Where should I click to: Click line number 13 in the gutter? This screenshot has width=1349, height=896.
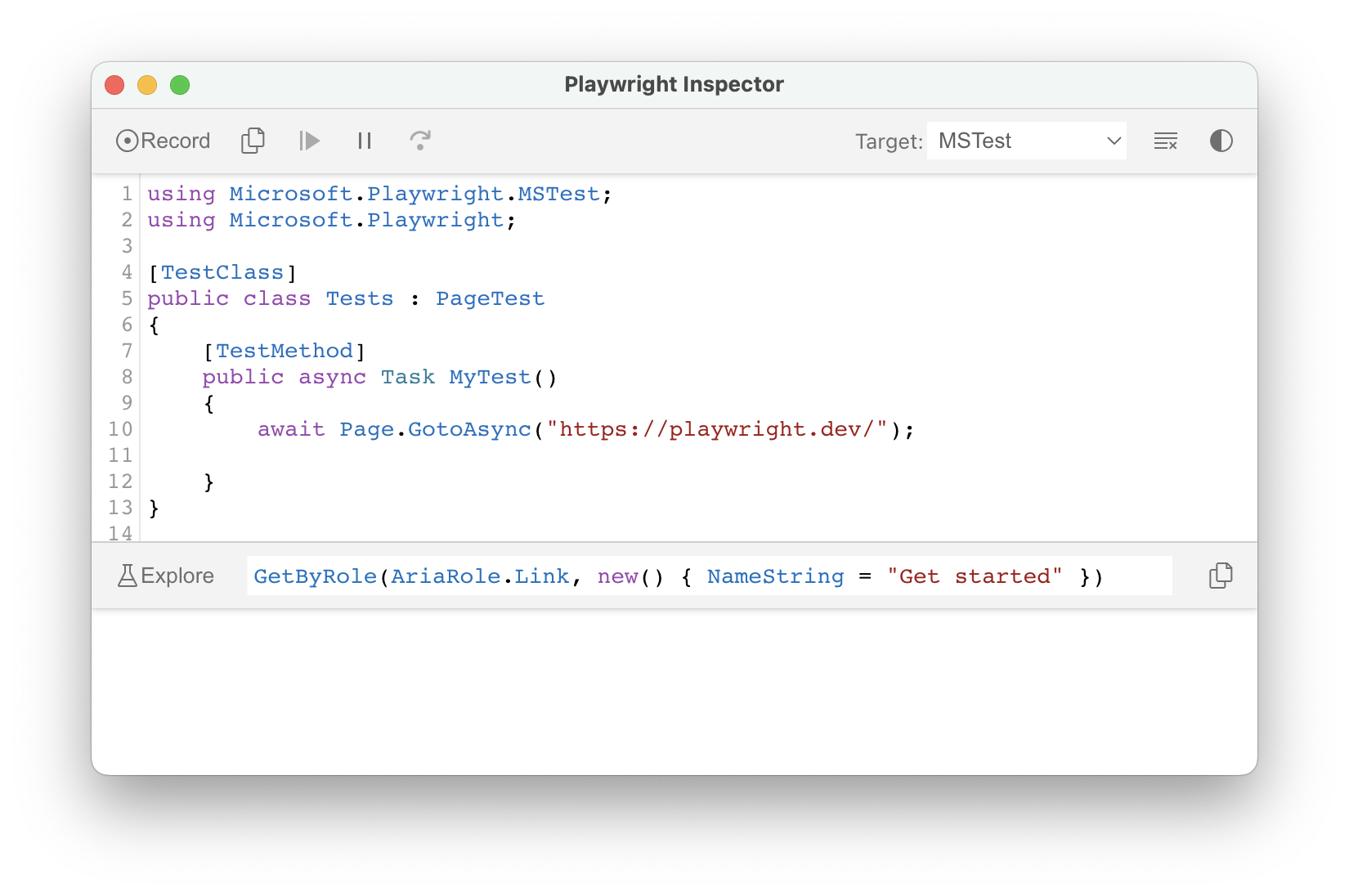120,508
